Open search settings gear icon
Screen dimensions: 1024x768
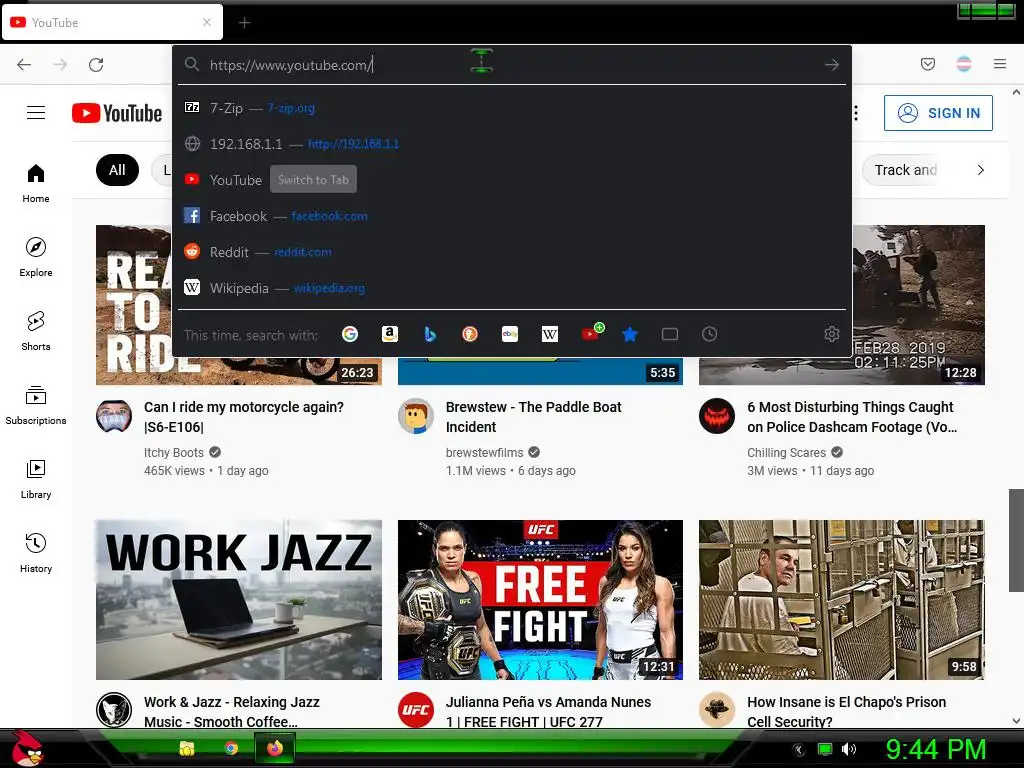pos(831,334)
